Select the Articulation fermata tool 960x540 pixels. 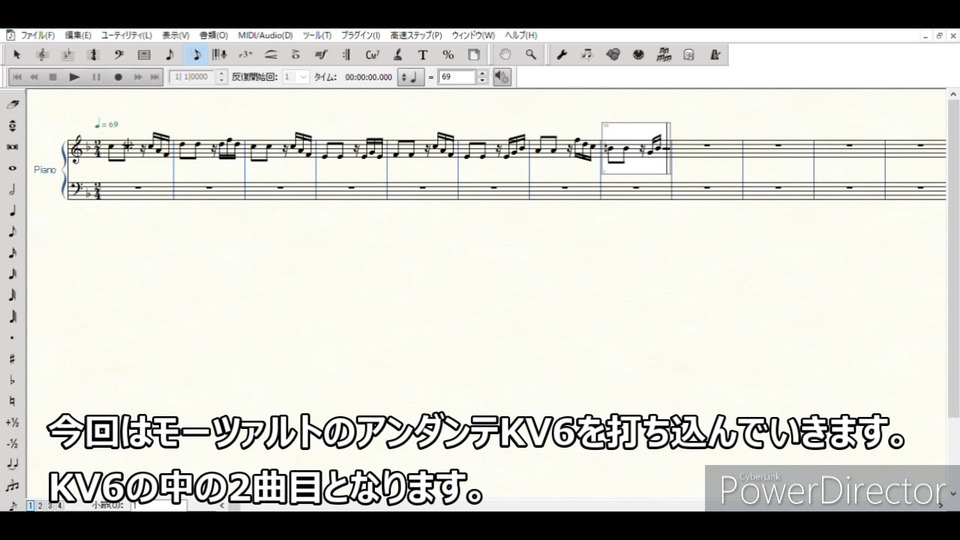coord(296,55)
